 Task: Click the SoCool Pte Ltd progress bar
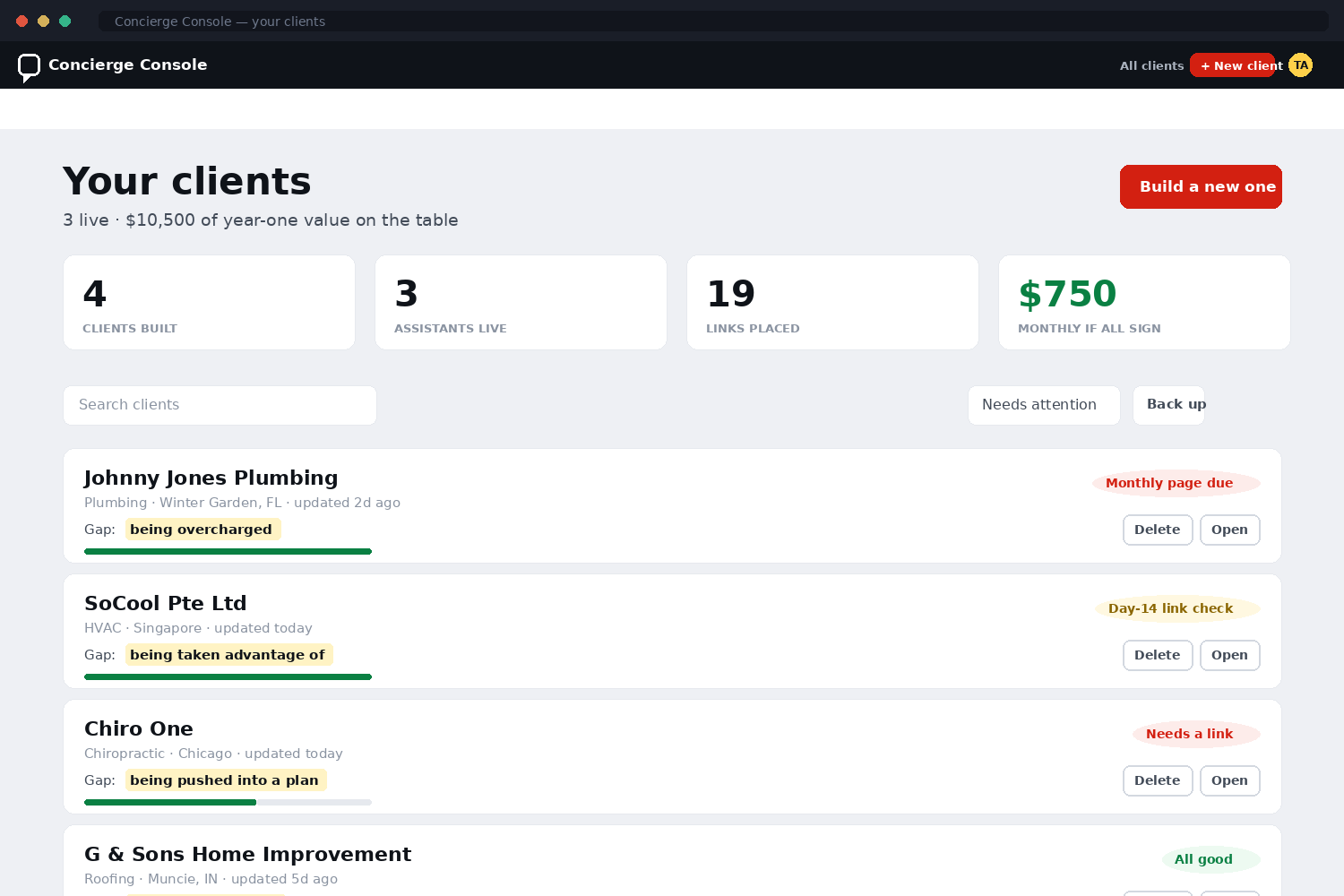228,677
